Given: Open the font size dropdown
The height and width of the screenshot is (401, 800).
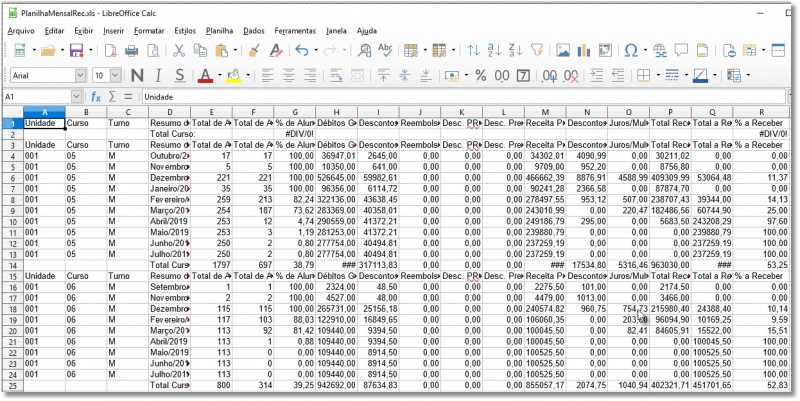Looking at the screenshot, I should (114, 75).
